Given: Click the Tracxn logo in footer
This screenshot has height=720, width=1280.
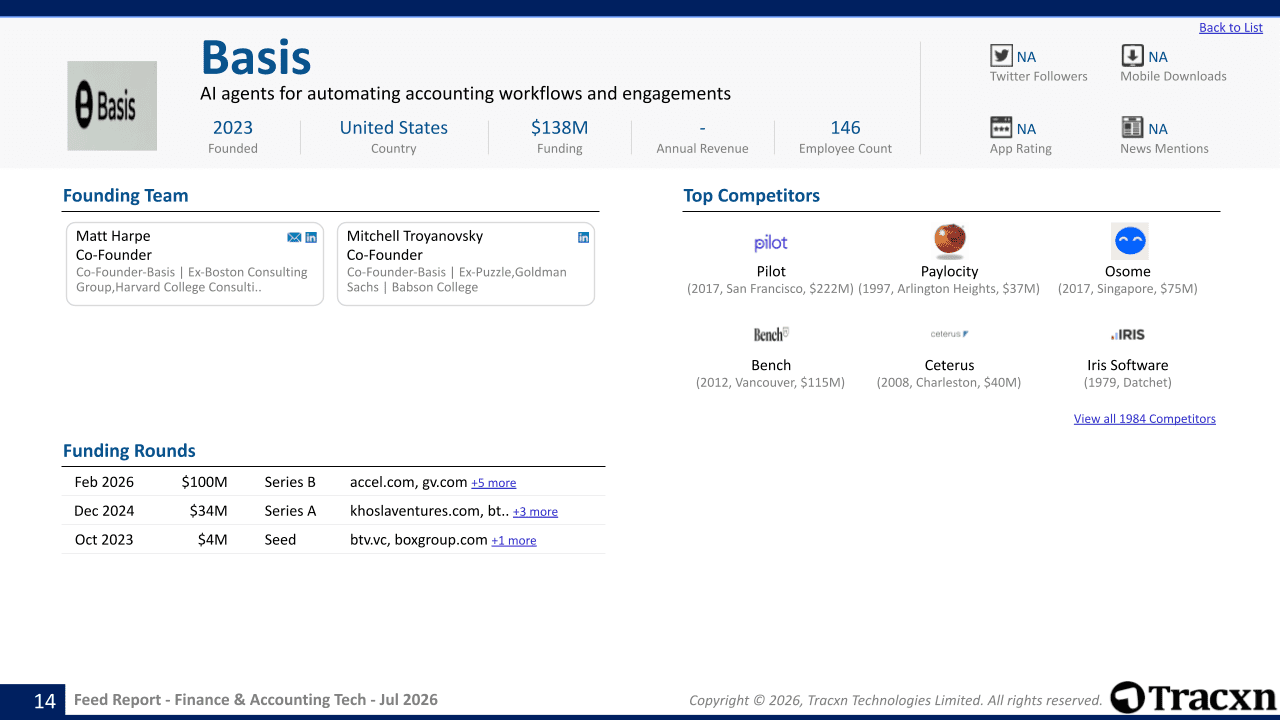Looking at the screenshot, I should click(1193, 698).
